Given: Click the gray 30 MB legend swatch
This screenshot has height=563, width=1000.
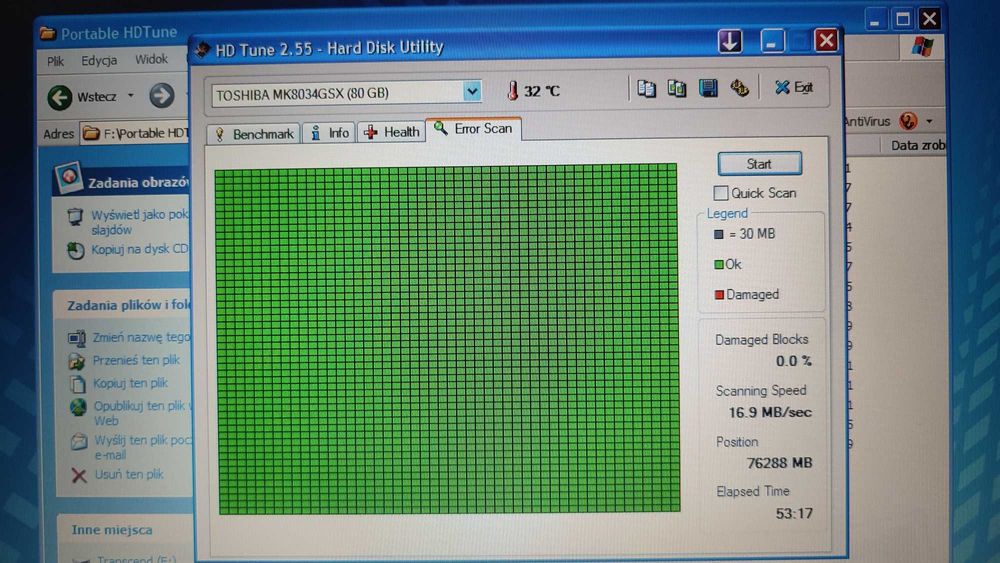Looking at the screenshot, I should [x=719, y=234].
